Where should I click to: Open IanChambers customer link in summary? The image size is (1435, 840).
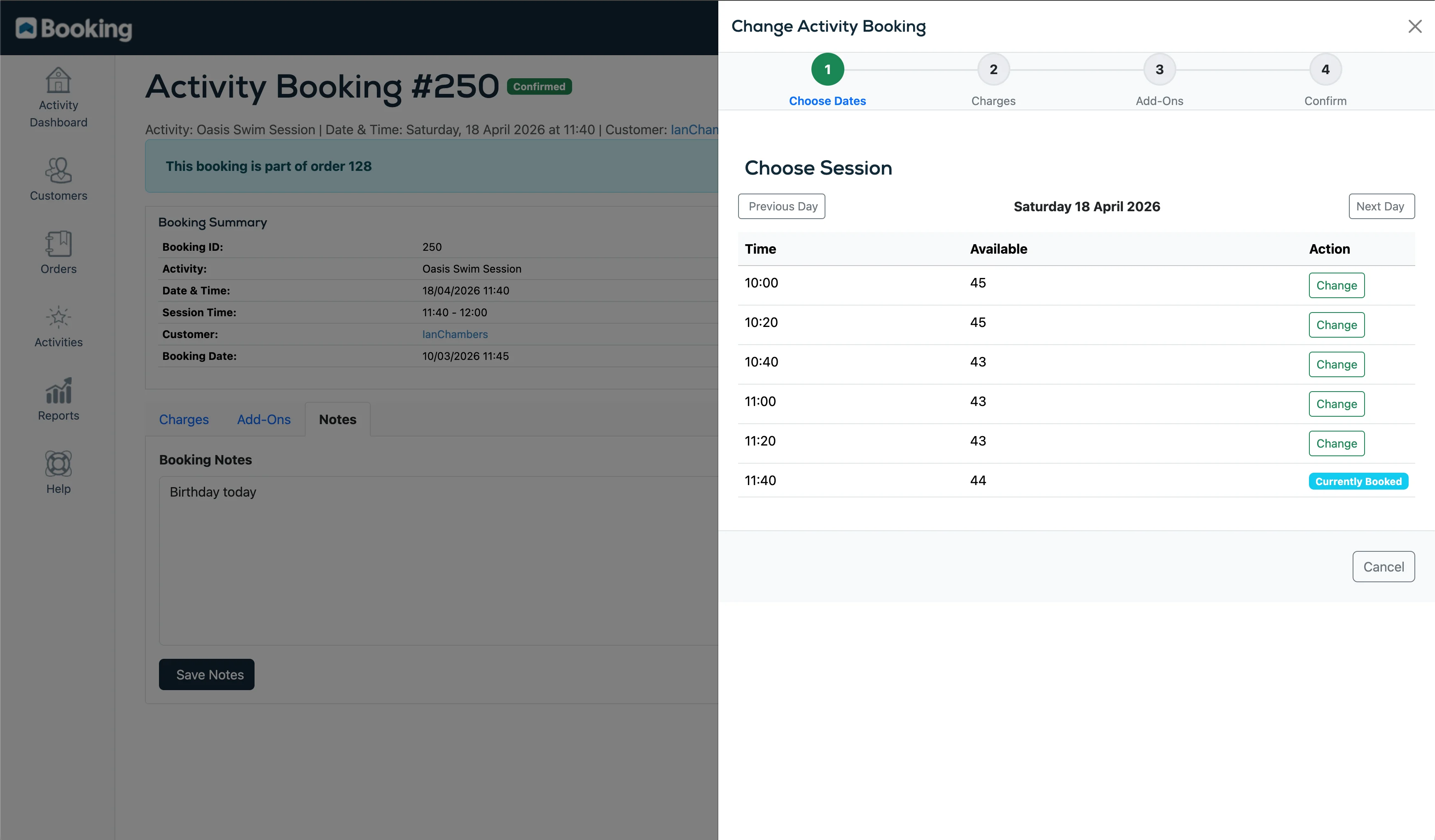(455, 334)
